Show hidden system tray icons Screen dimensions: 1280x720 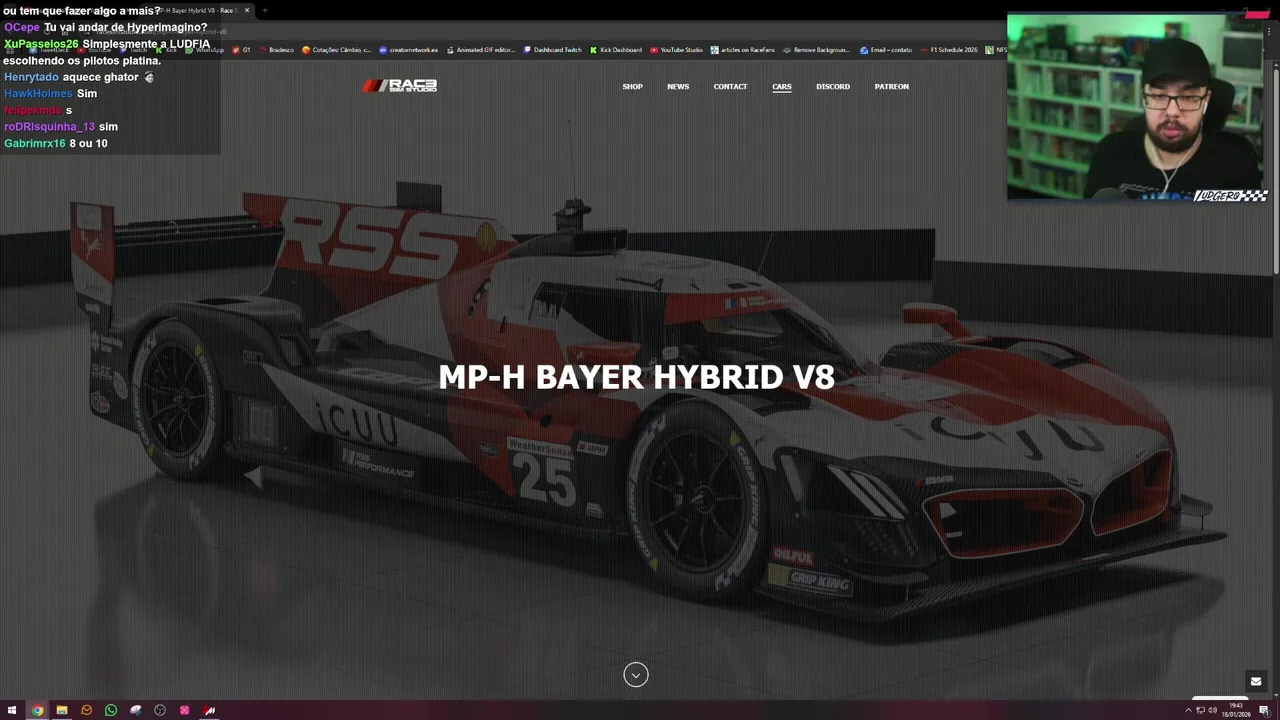(x=1189, y=710)
